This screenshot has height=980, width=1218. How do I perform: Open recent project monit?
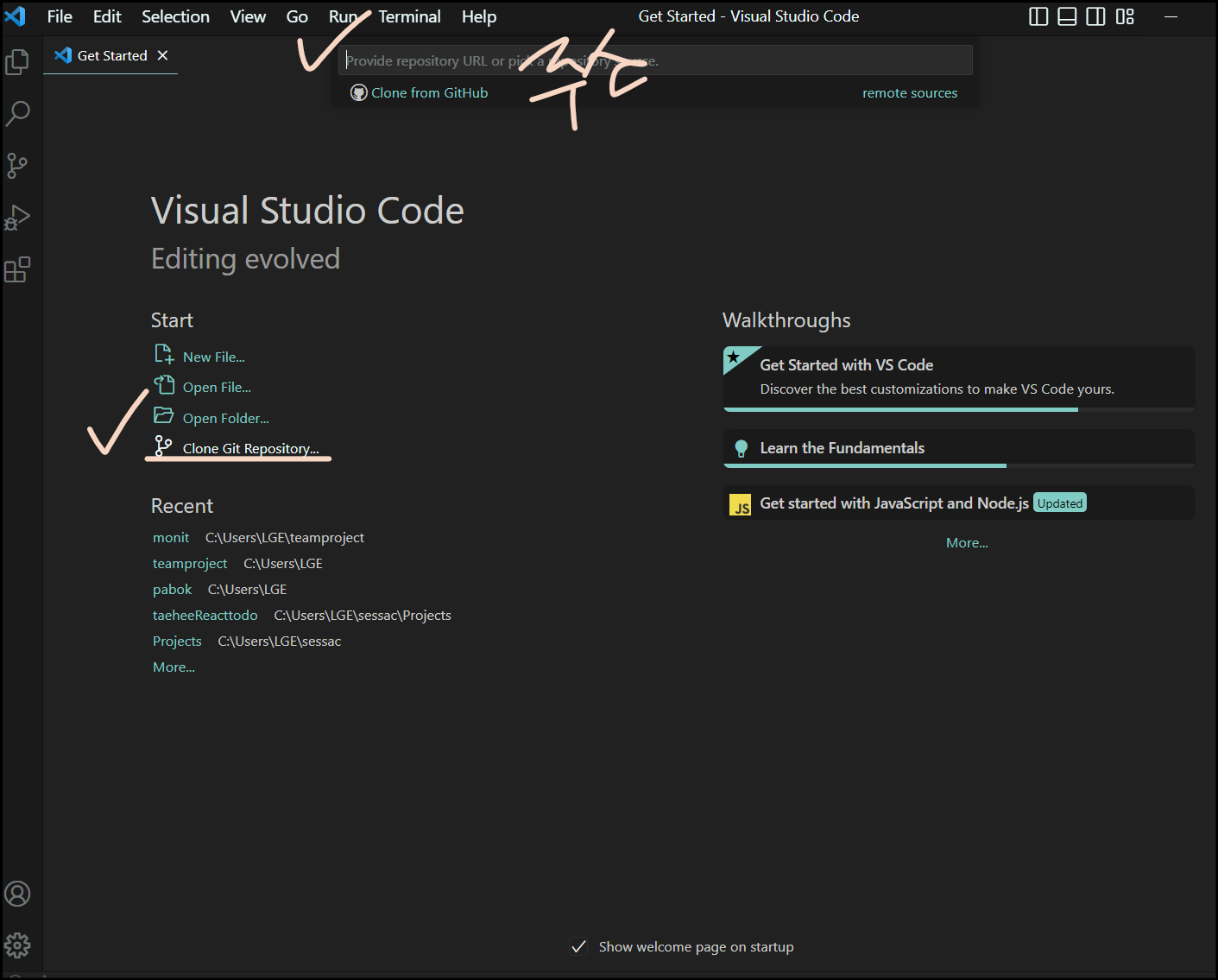171,537
